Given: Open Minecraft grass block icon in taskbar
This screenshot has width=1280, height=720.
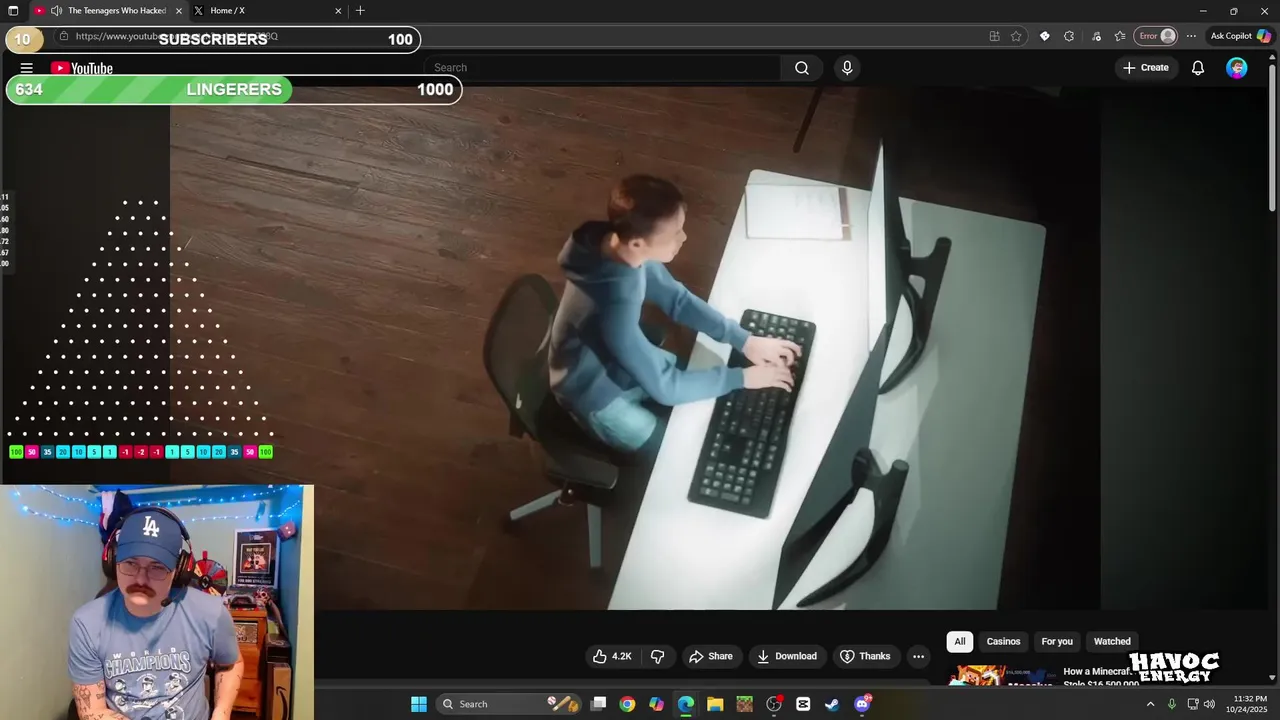Looking at the screenshot, I should click(x=744, y=704).
